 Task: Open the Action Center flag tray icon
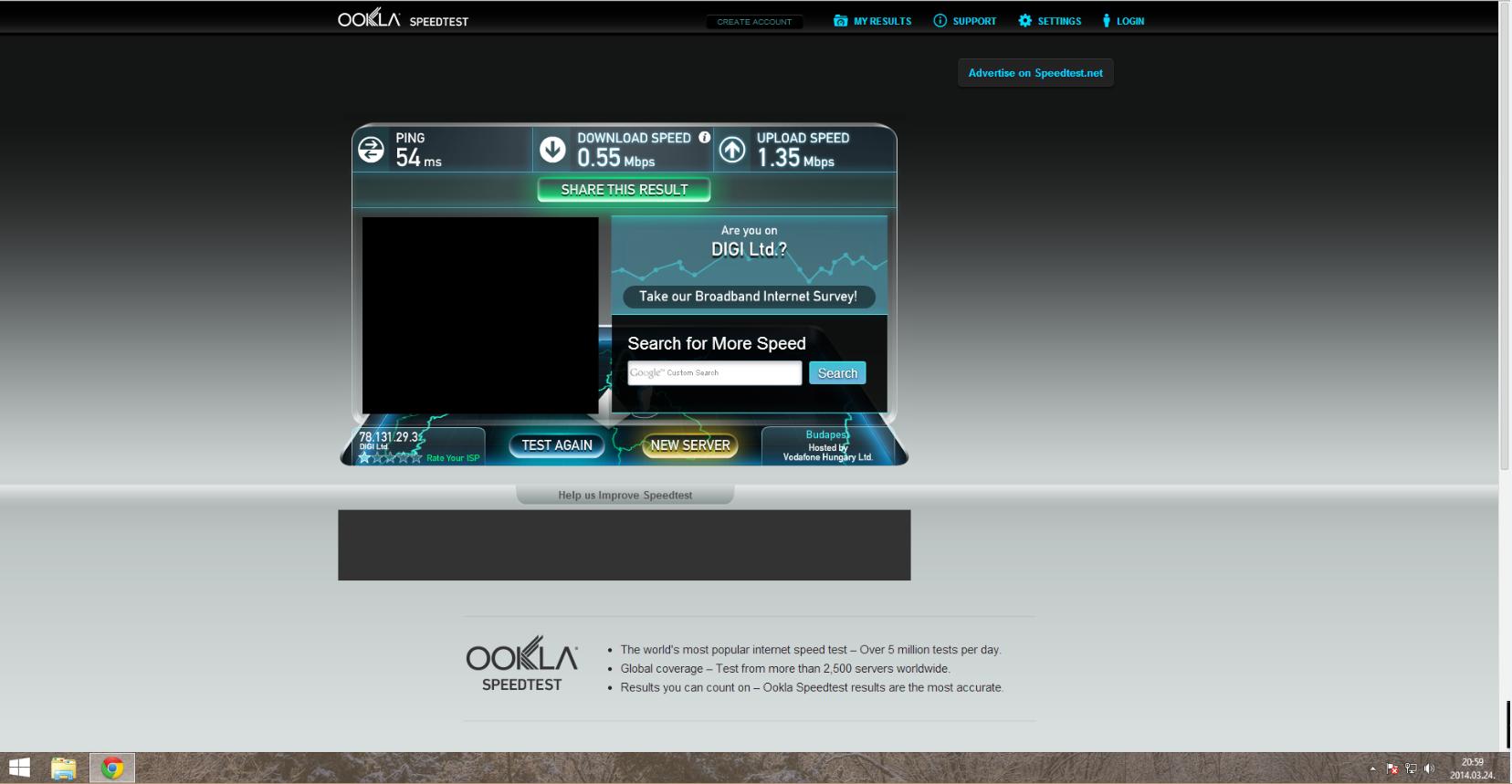click(x=1392, y=768)
